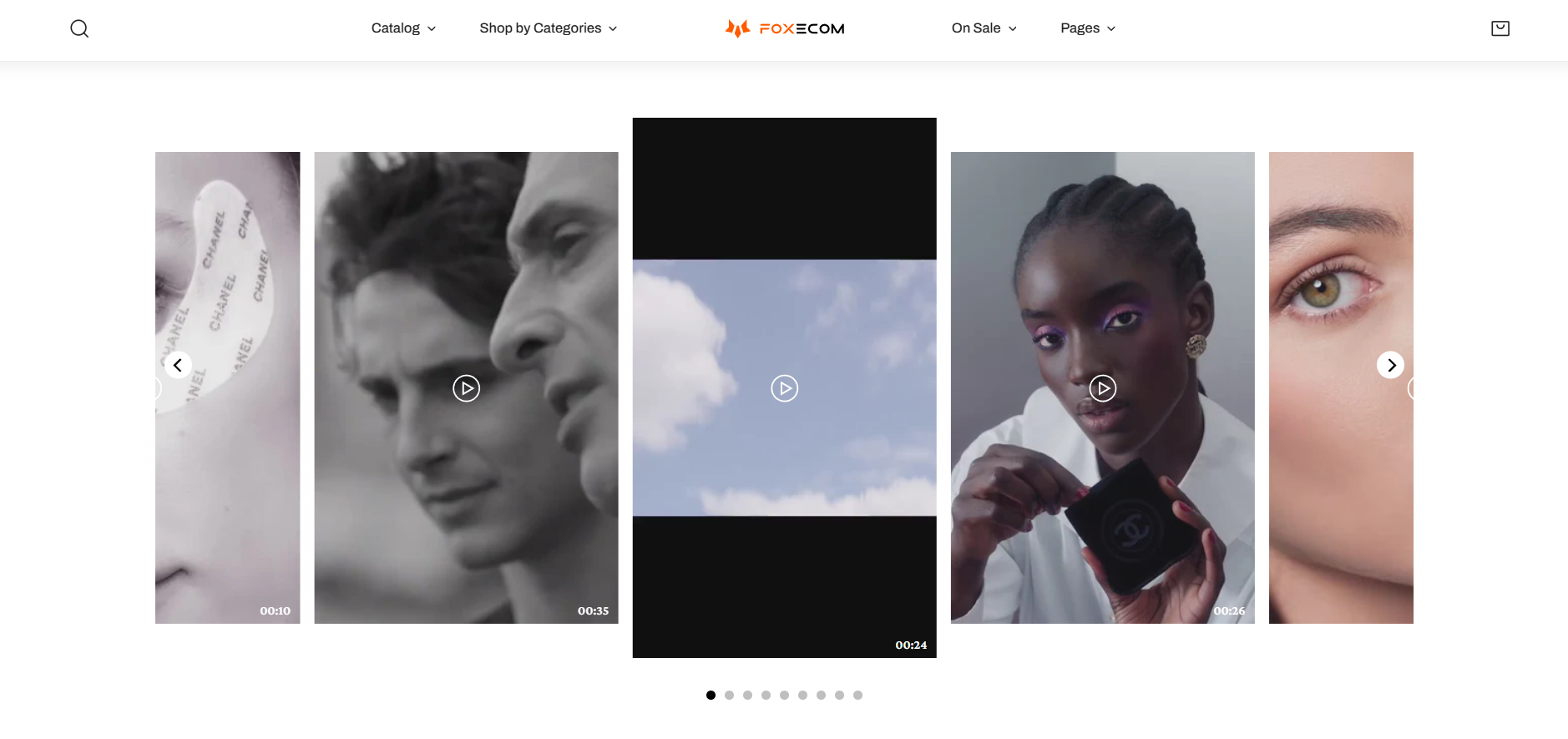Viewport: 1568px width, 739px height.
Task: Open the search magnifier icon
Action: (79, 28)
